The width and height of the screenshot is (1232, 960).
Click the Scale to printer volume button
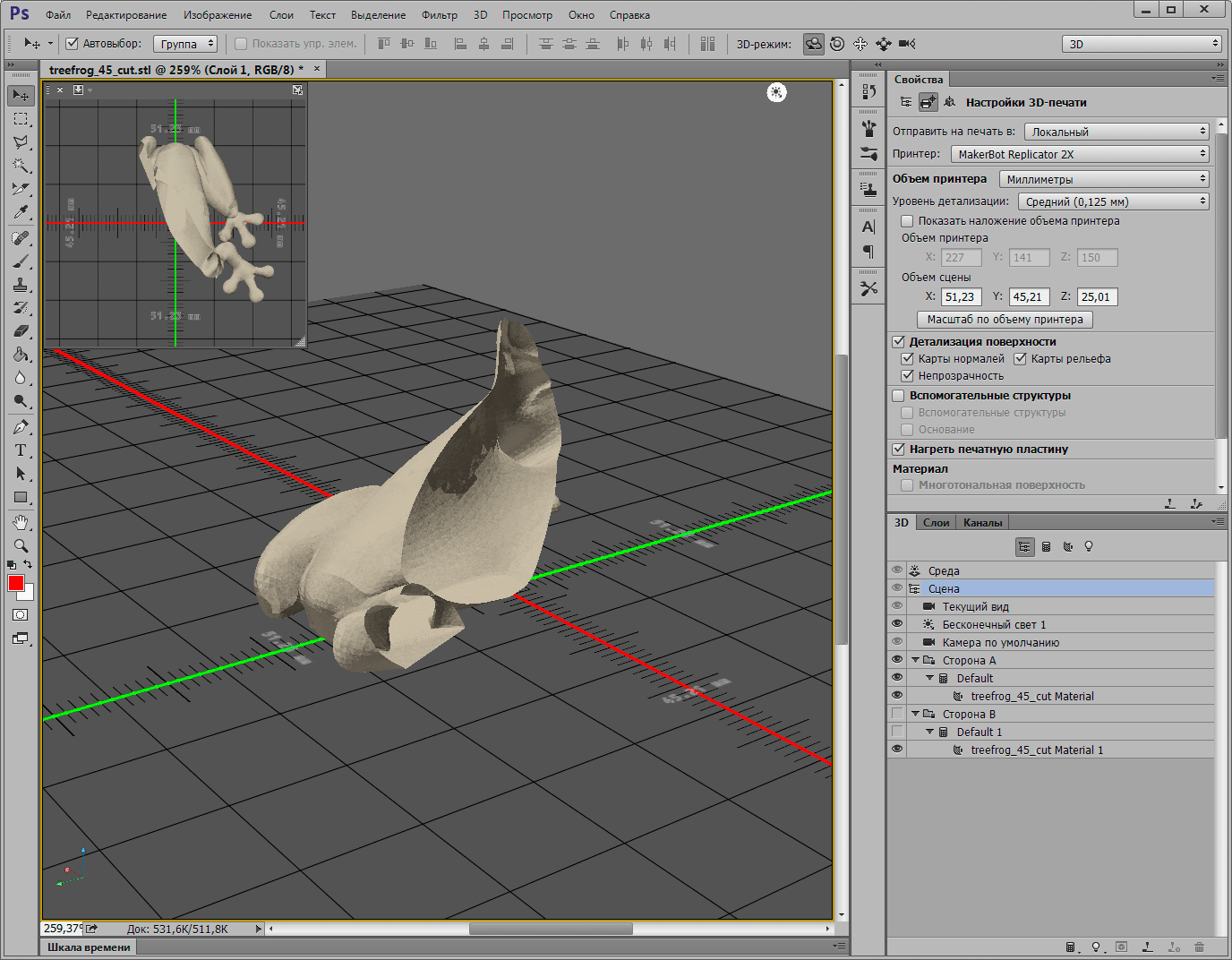coord(1005,320)
